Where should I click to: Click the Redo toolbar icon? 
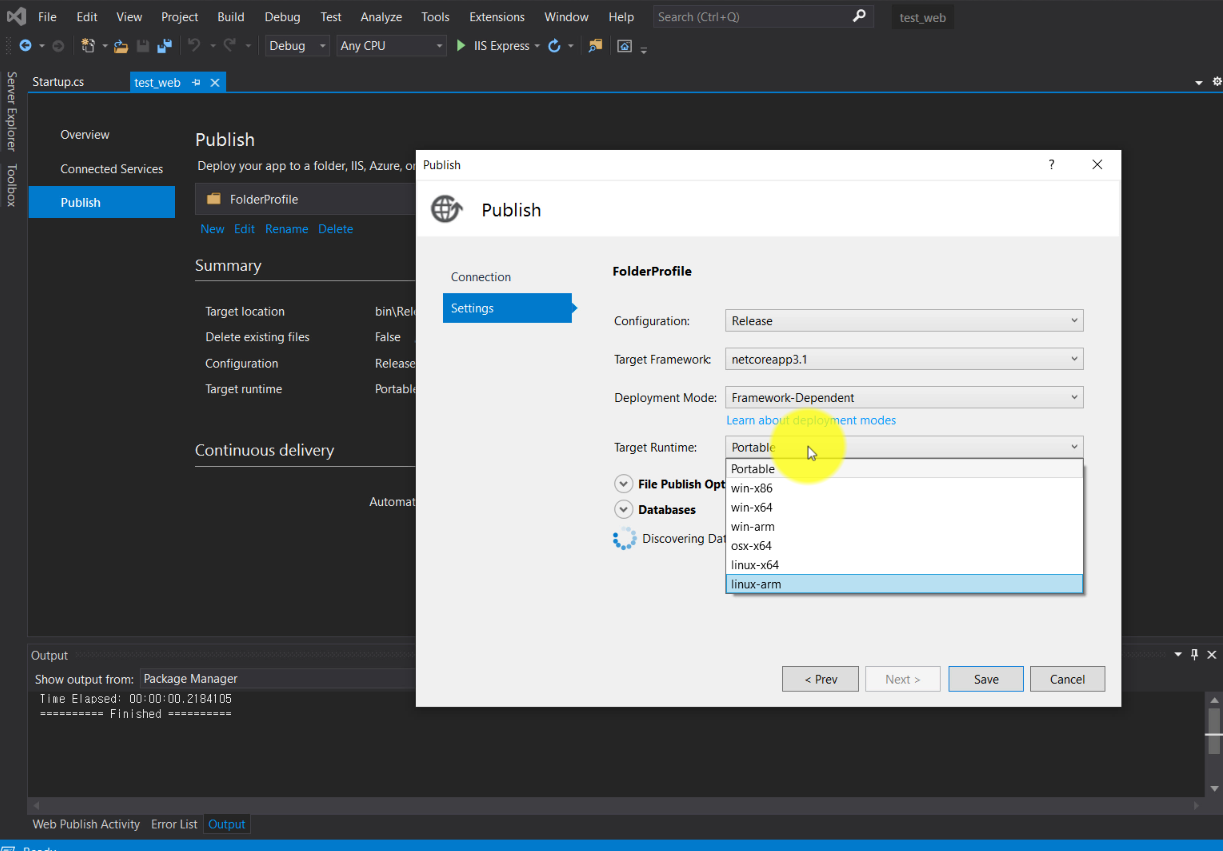coord(230,46)
